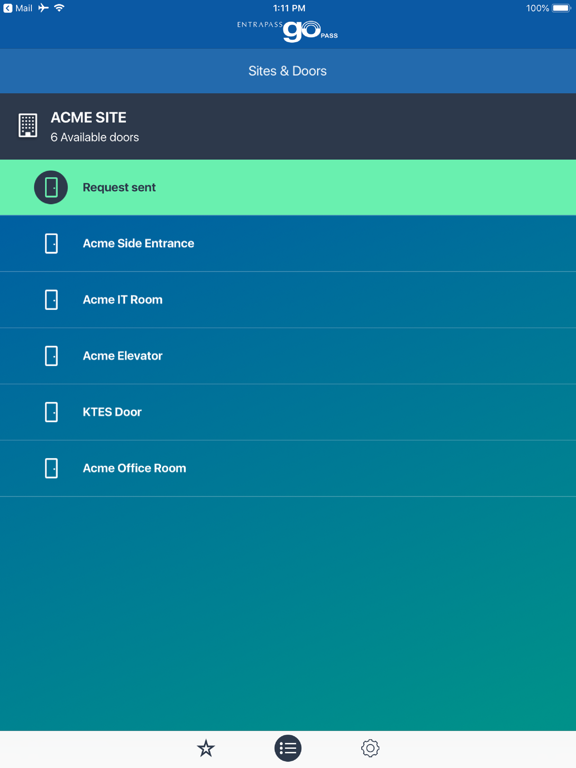This screenshot has width=576, height=768.
Task: Select the Acme Office Room label
Action: tap(134, 468)
